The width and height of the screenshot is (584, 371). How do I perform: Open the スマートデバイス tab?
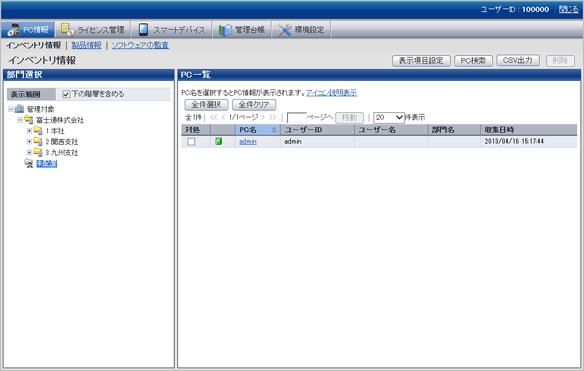point(172,29)
